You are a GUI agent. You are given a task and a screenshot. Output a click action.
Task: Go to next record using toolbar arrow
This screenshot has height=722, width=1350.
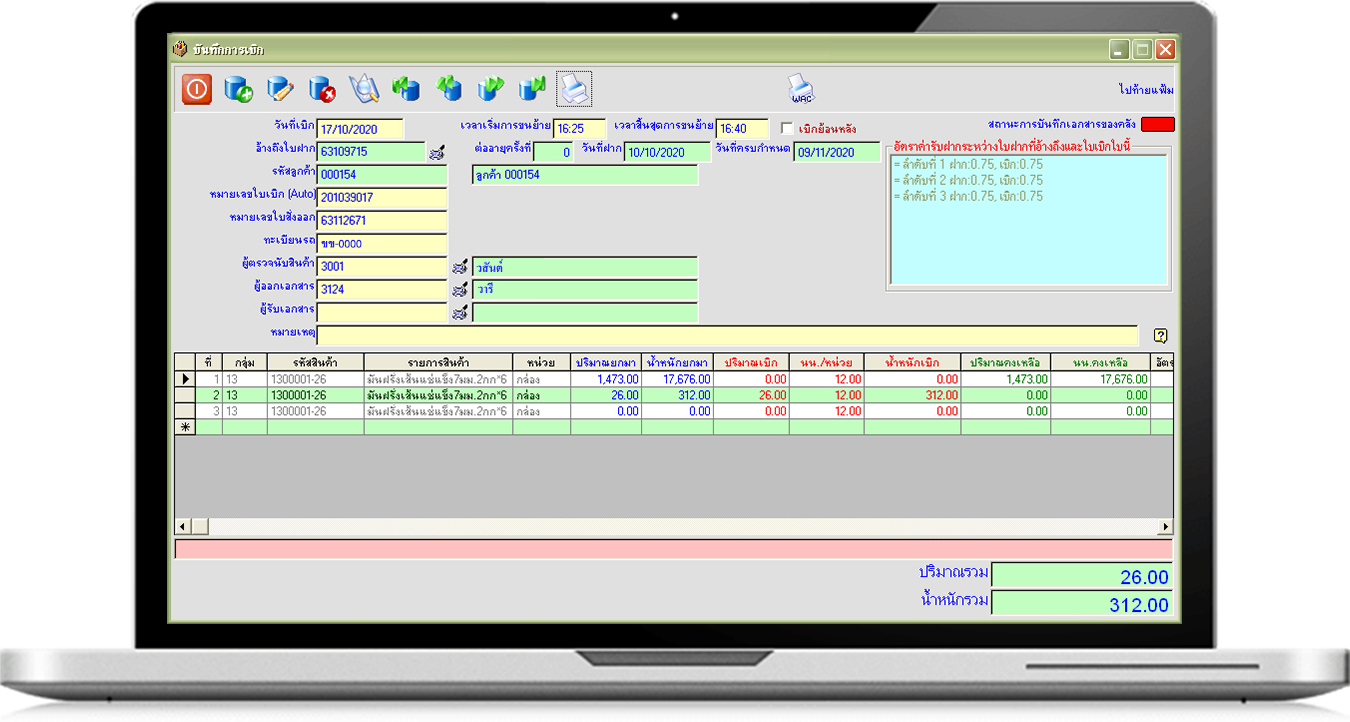tap(490, 90)
